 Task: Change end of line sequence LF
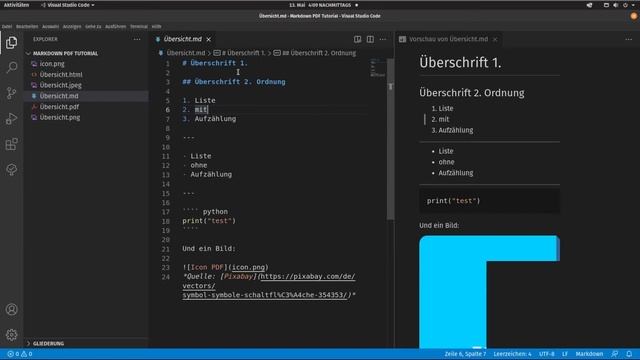coord(565,354)
